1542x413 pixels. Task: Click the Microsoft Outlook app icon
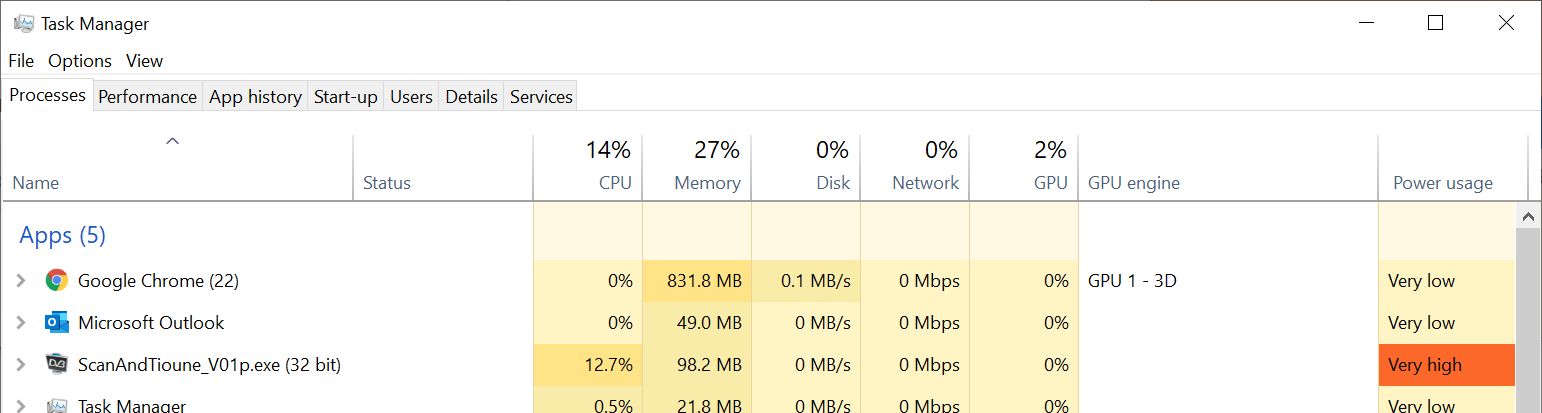(x=56, y=323)
